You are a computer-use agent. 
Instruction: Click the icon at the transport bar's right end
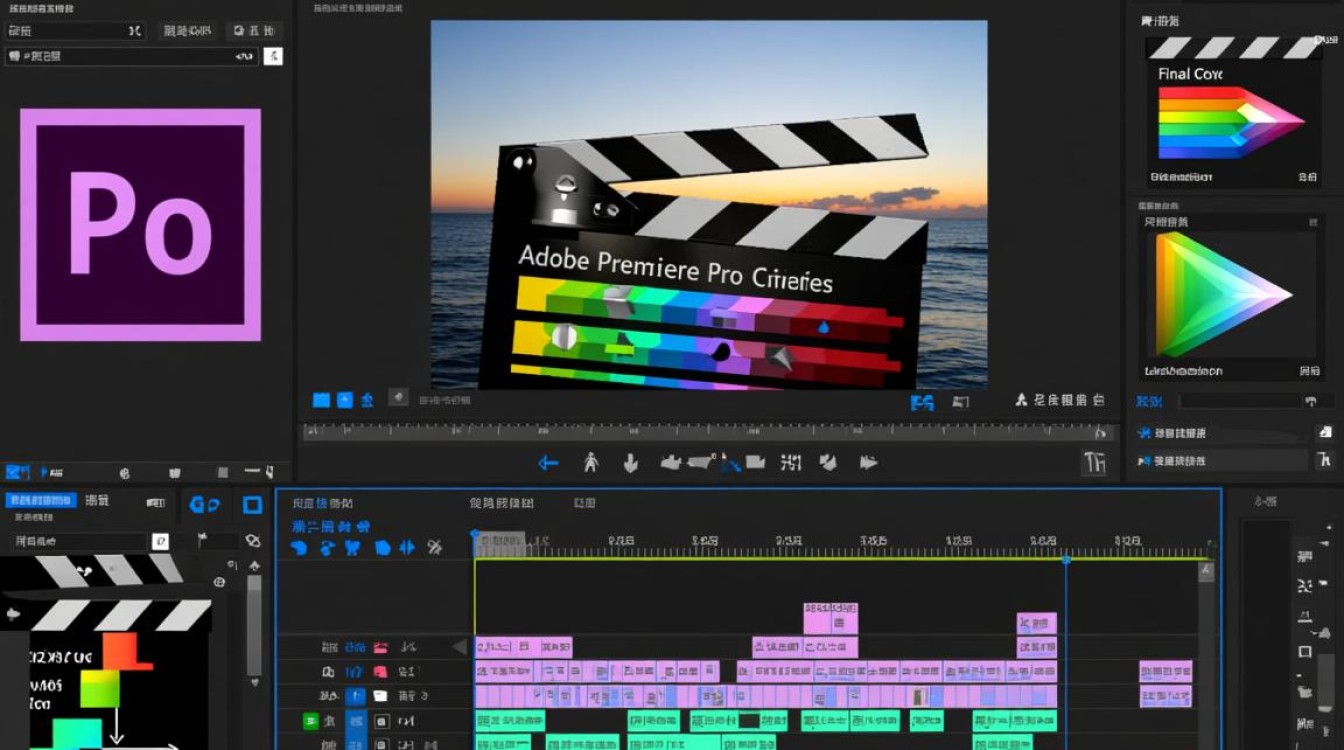point(1095,462)
